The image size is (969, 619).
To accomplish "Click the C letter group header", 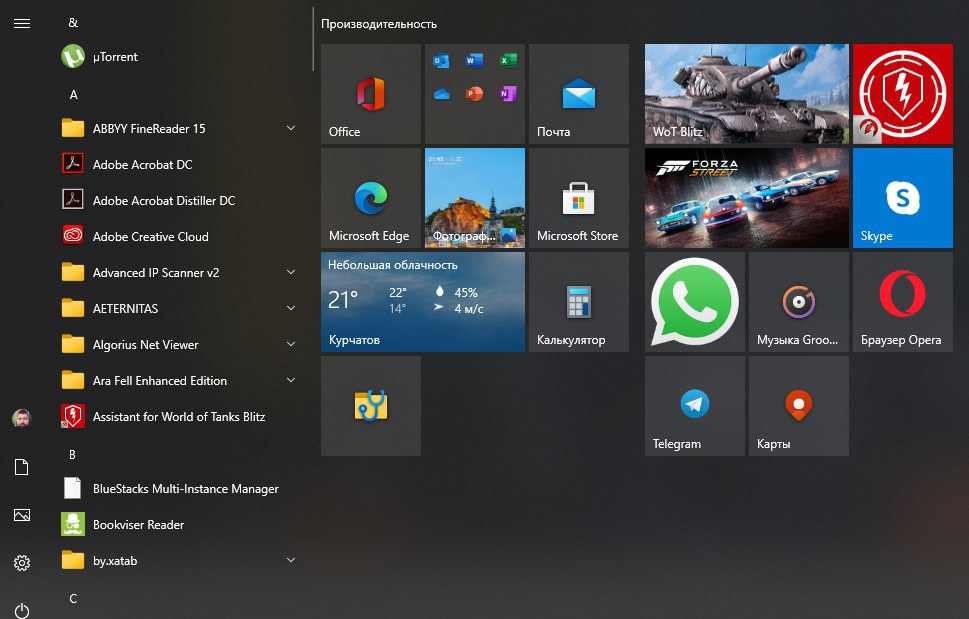I will click(73, 599).
